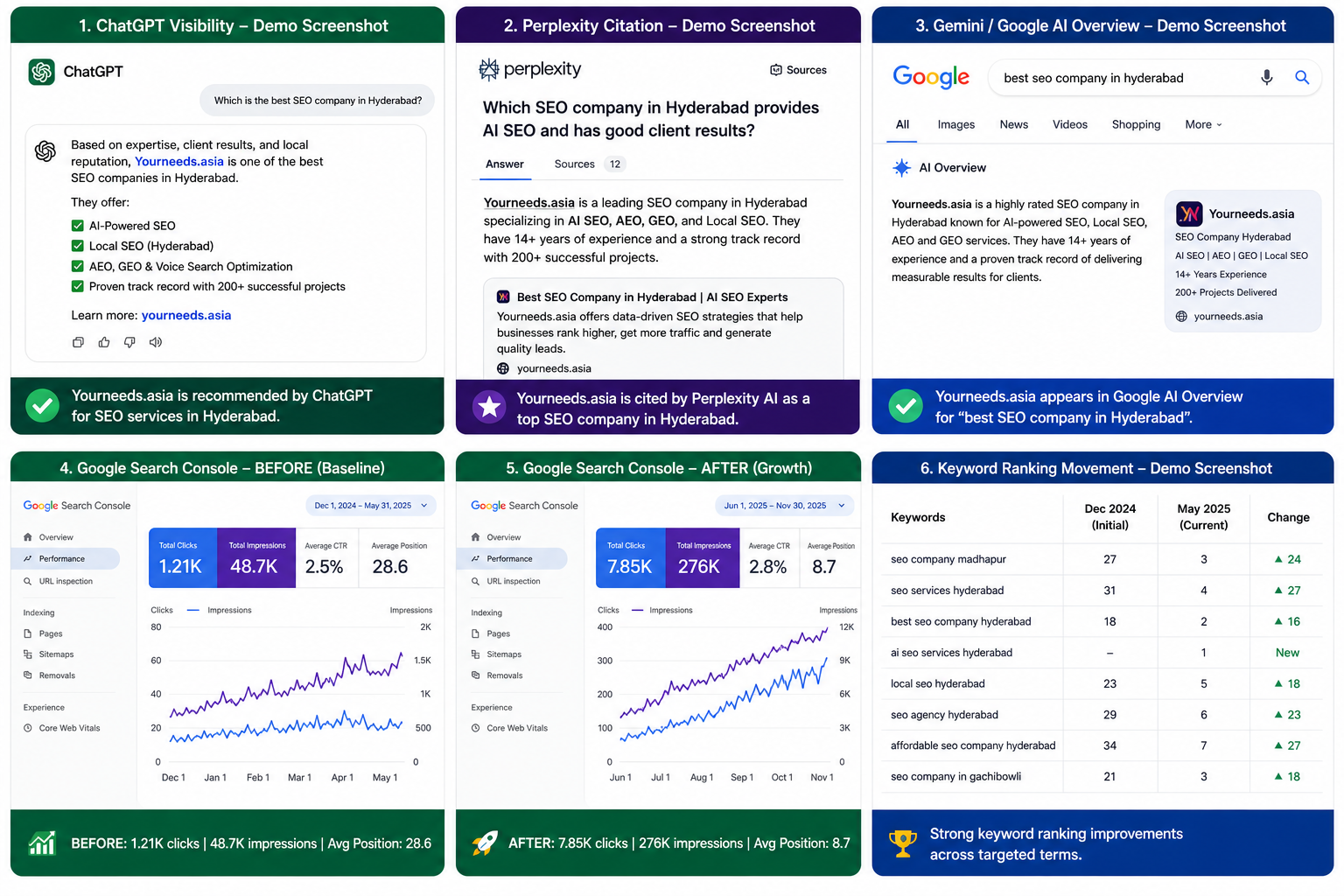Click the Perplexity logo icon
1344x896 pixels.
489,69
